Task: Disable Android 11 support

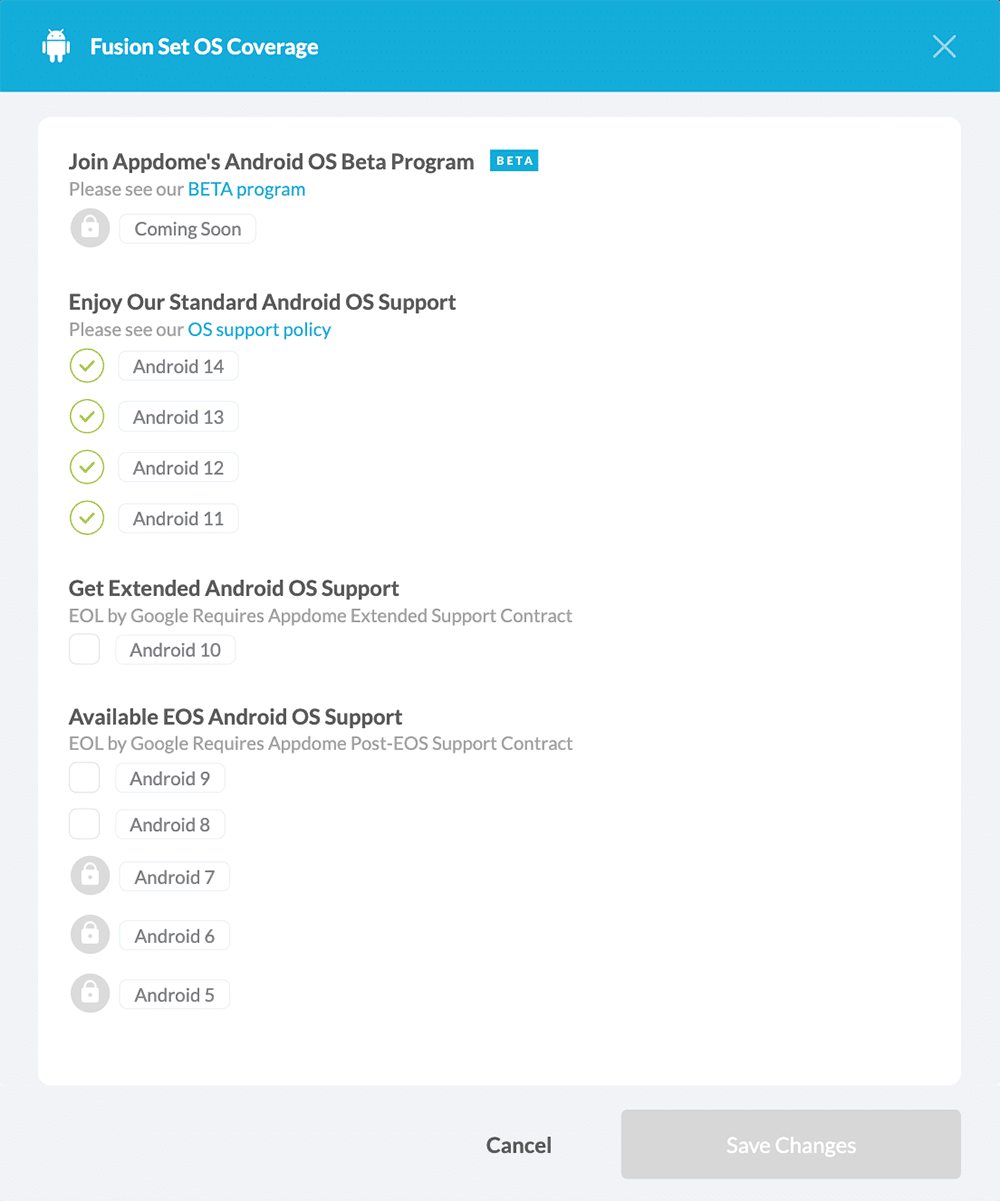Action: point(86,518)
